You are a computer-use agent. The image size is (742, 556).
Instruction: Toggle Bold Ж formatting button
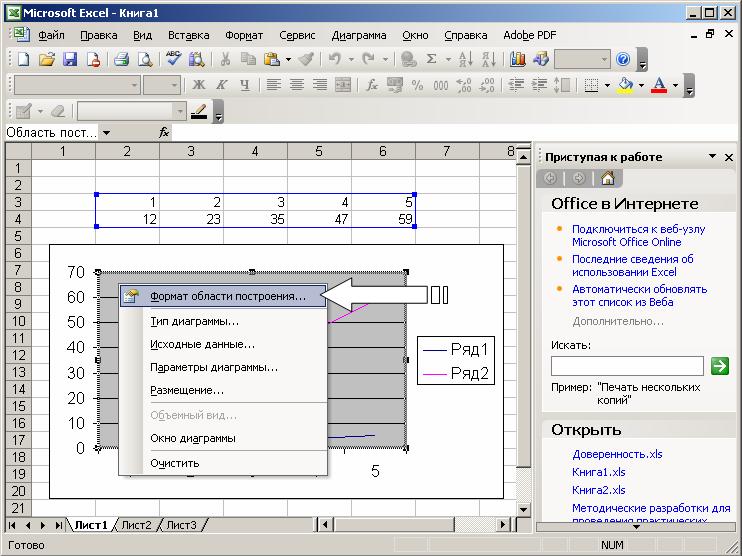[199, 85]
